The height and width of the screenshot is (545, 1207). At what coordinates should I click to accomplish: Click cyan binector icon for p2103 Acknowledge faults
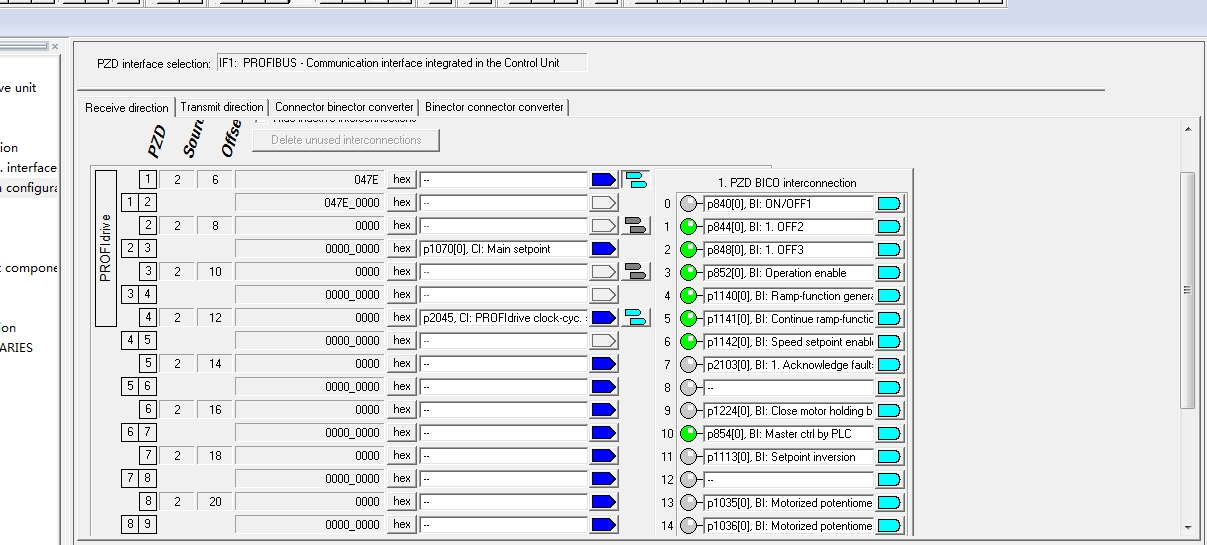(888, 365)
